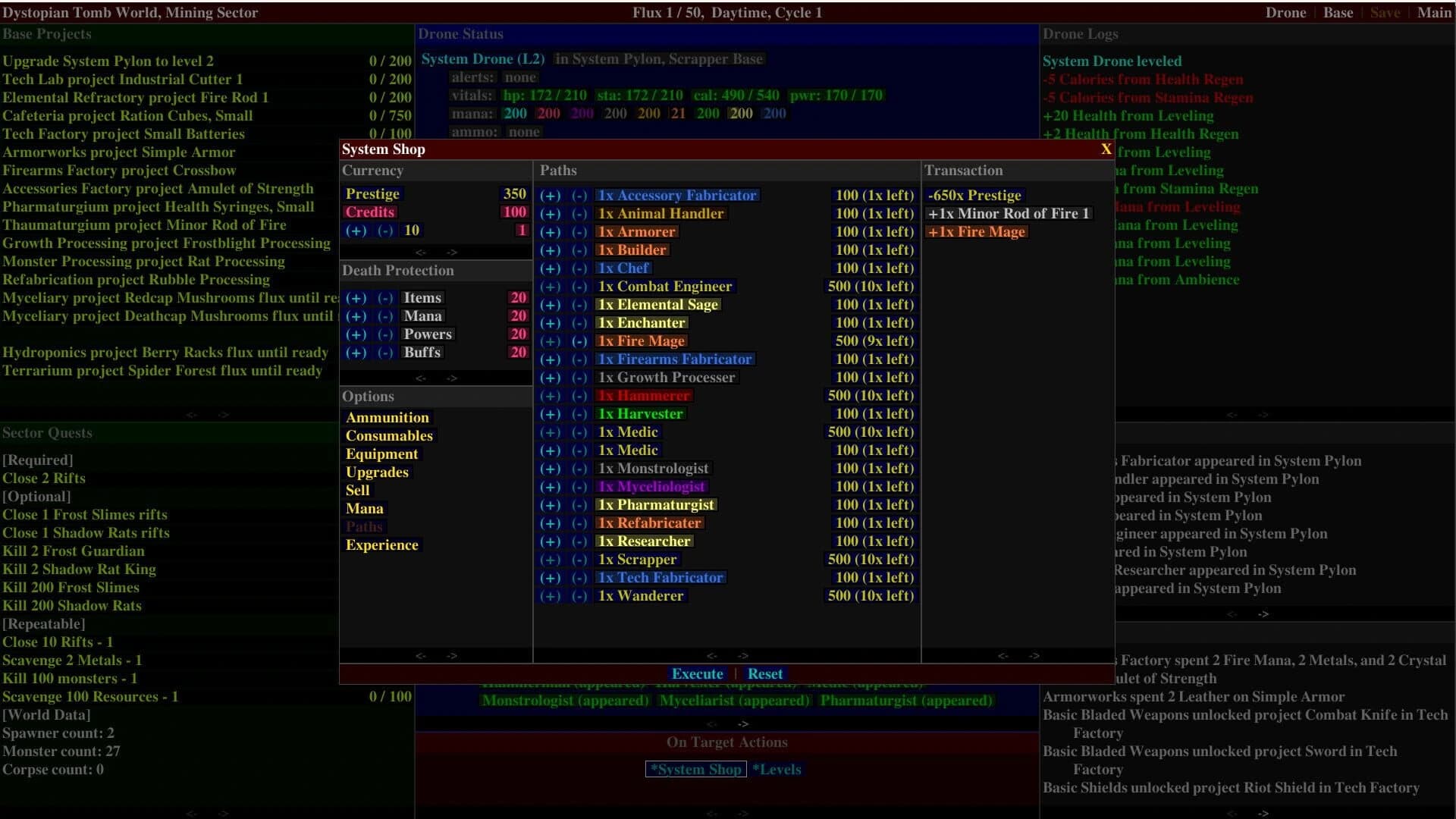Decrease Mana death protection with (-)

385,316
